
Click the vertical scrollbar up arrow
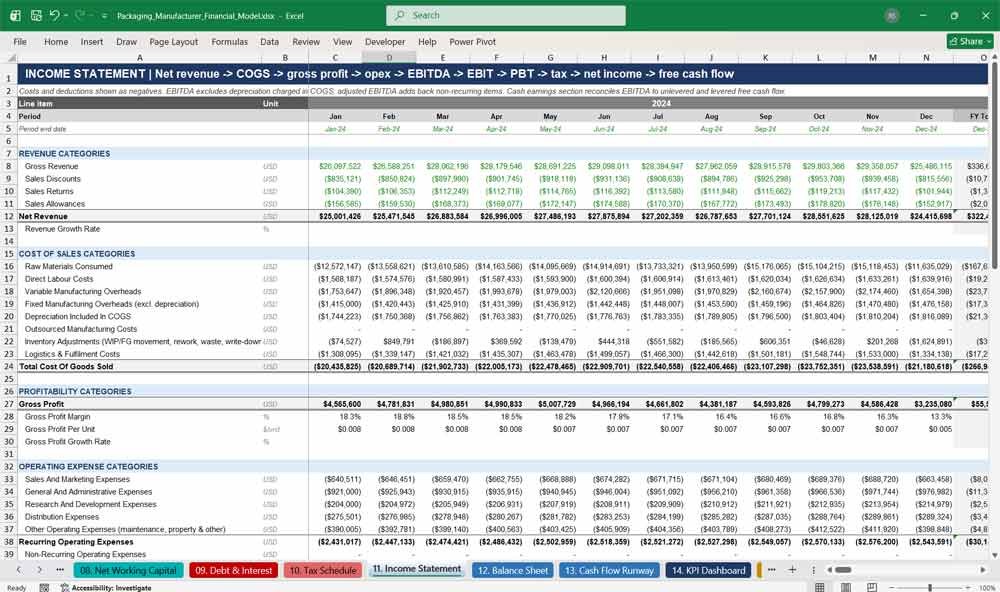994,58
